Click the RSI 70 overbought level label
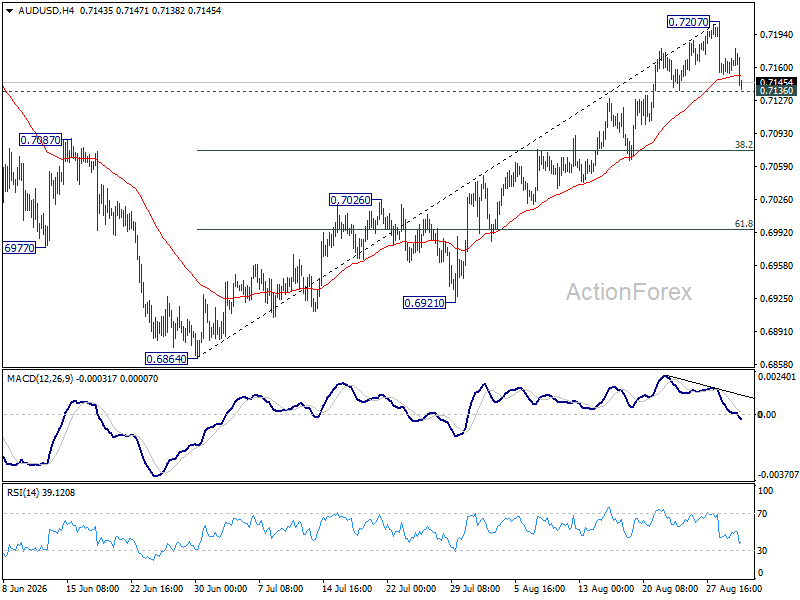800x600 pixels. 762,514
